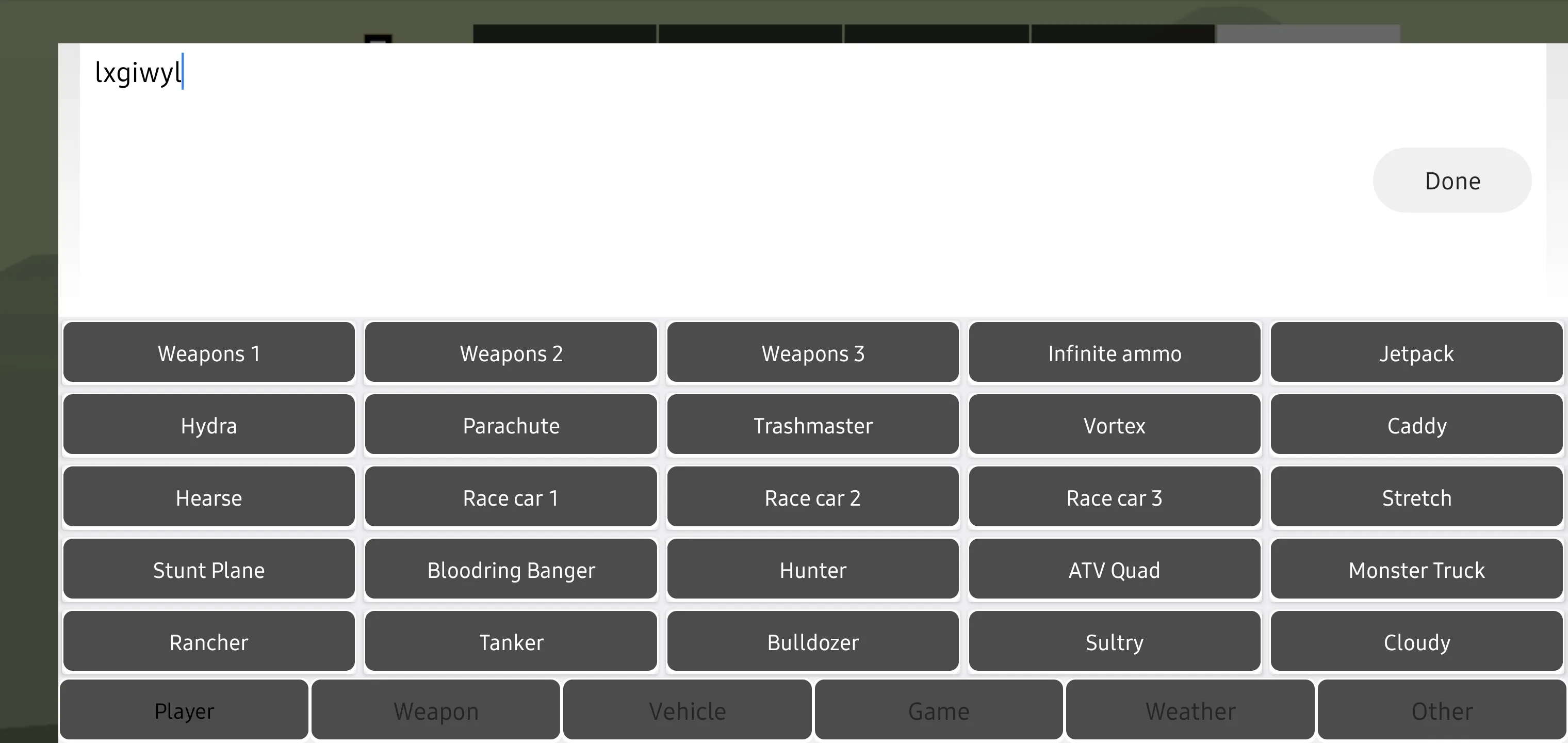Activate the Parachute cheat
Viewport: 1568px width, 743px height.
click(511, 424)
